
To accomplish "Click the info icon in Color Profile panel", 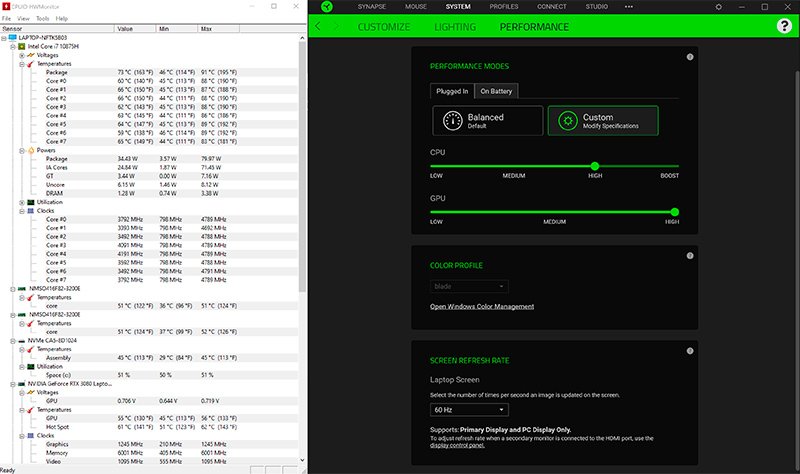I will click(690, 256).
